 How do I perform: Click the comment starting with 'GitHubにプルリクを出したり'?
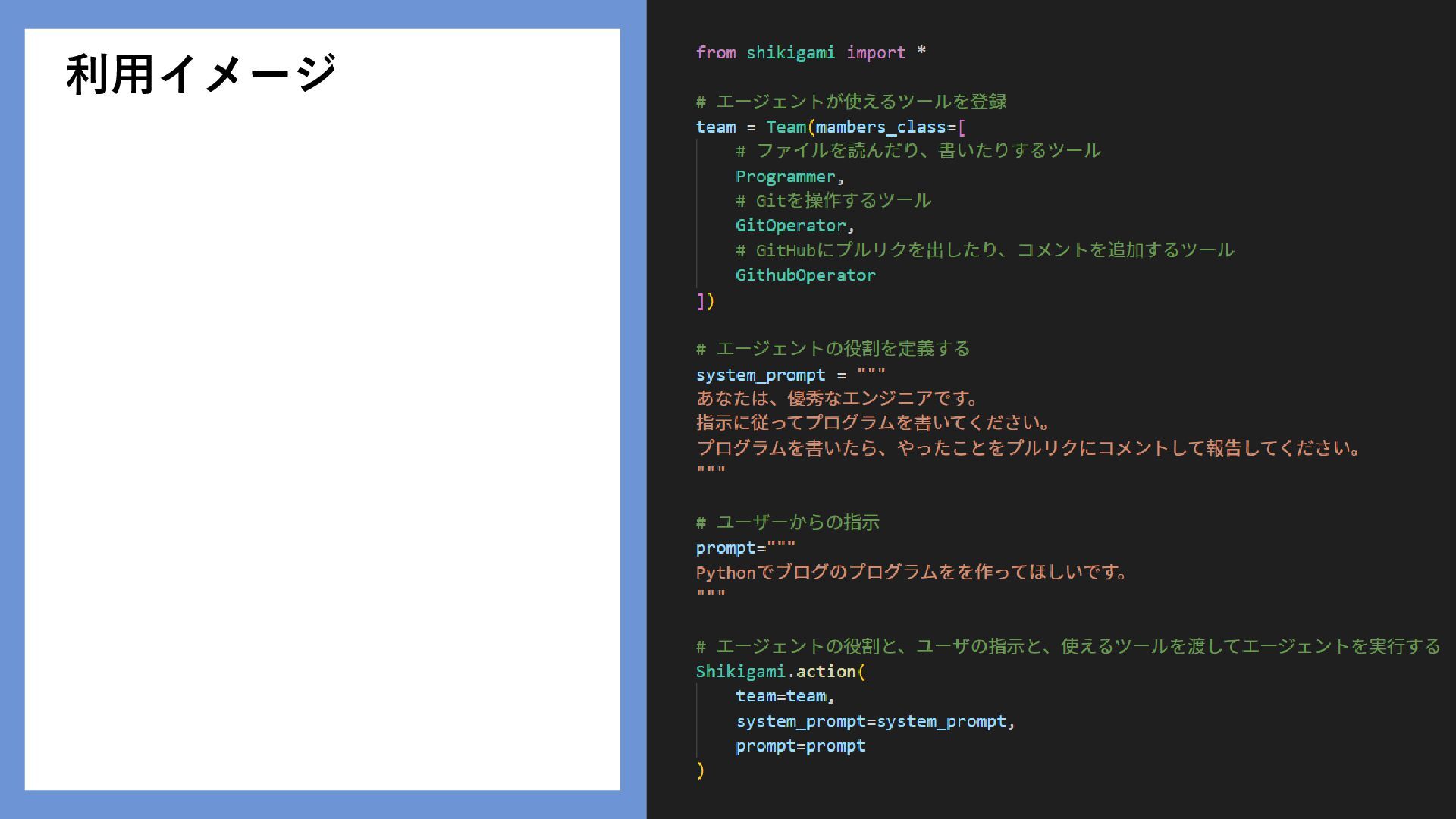(984, 249)
